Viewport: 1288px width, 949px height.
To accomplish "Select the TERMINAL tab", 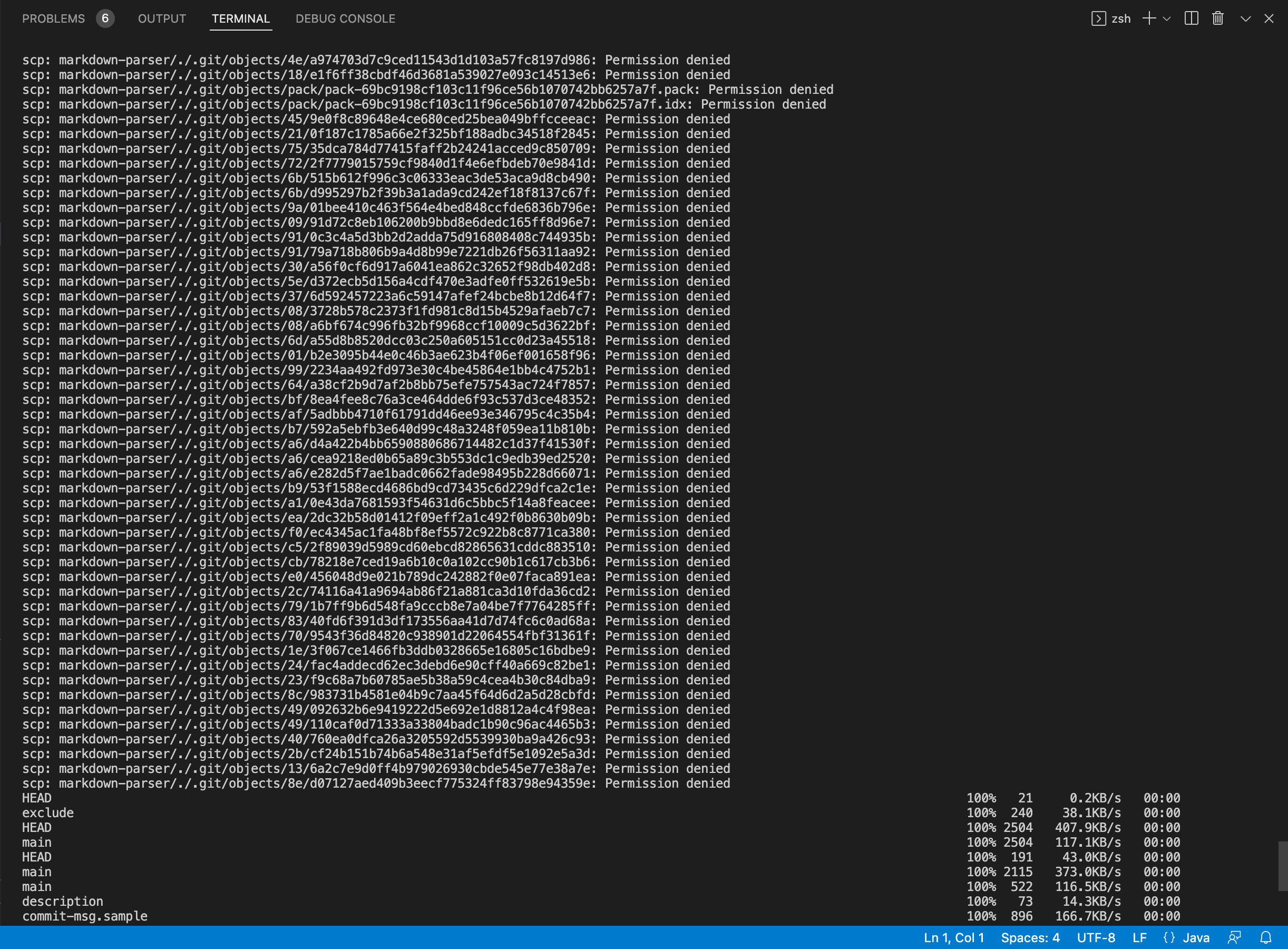I will [x=241, y=18].
